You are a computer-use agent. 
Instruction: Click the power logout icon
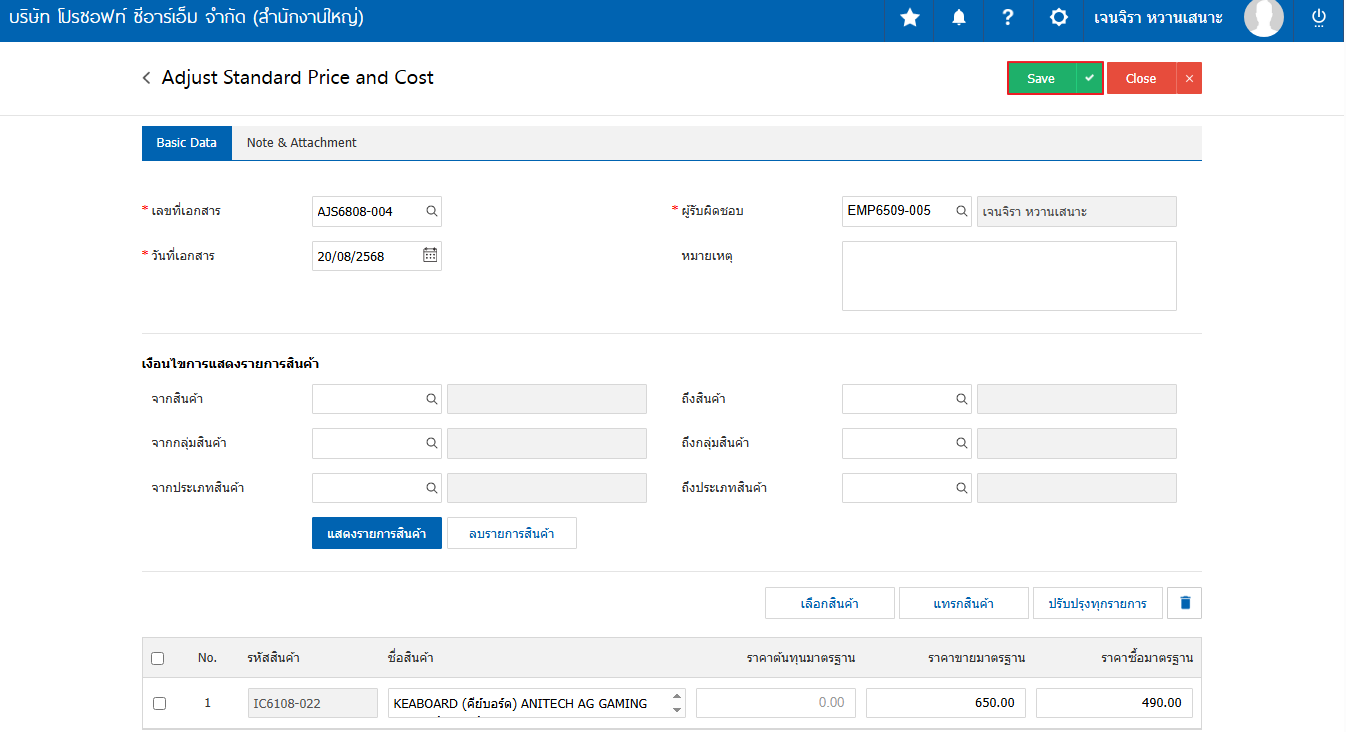(1318, 18)
